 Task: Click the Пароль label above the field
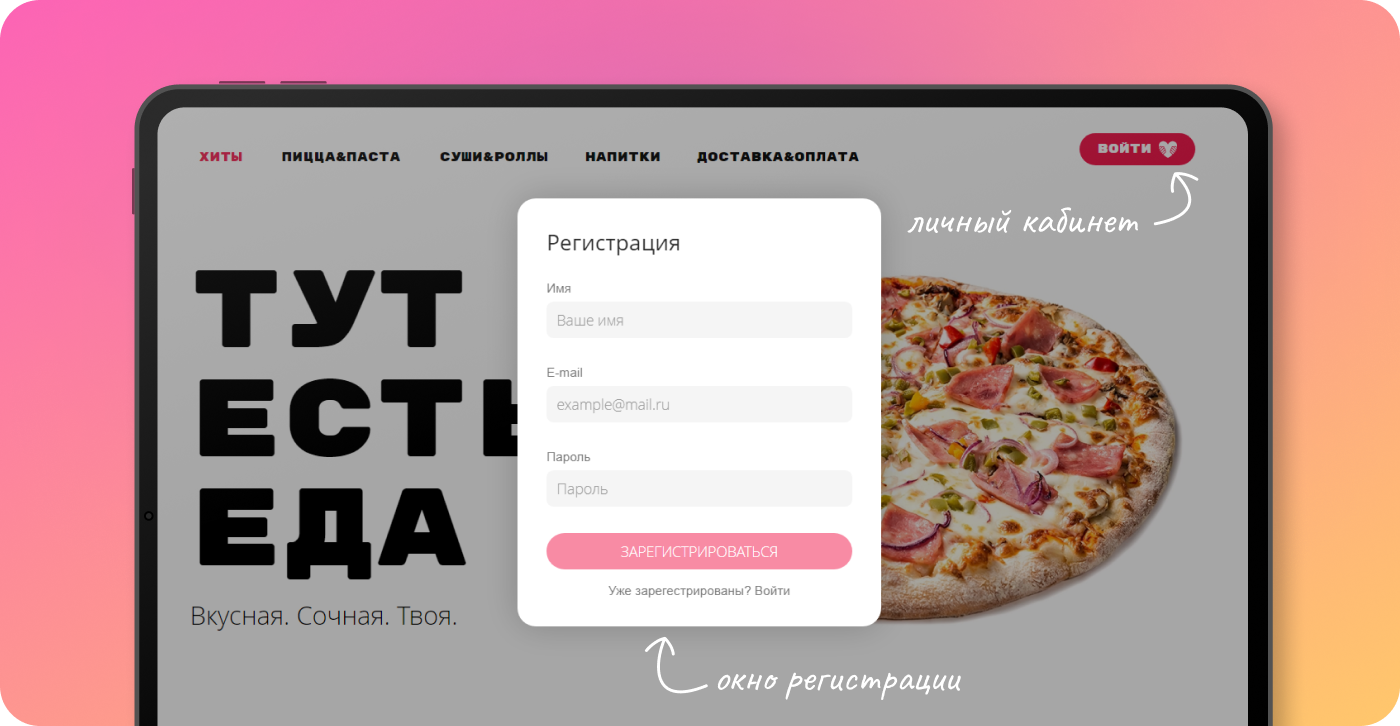(x=568, y=457)
